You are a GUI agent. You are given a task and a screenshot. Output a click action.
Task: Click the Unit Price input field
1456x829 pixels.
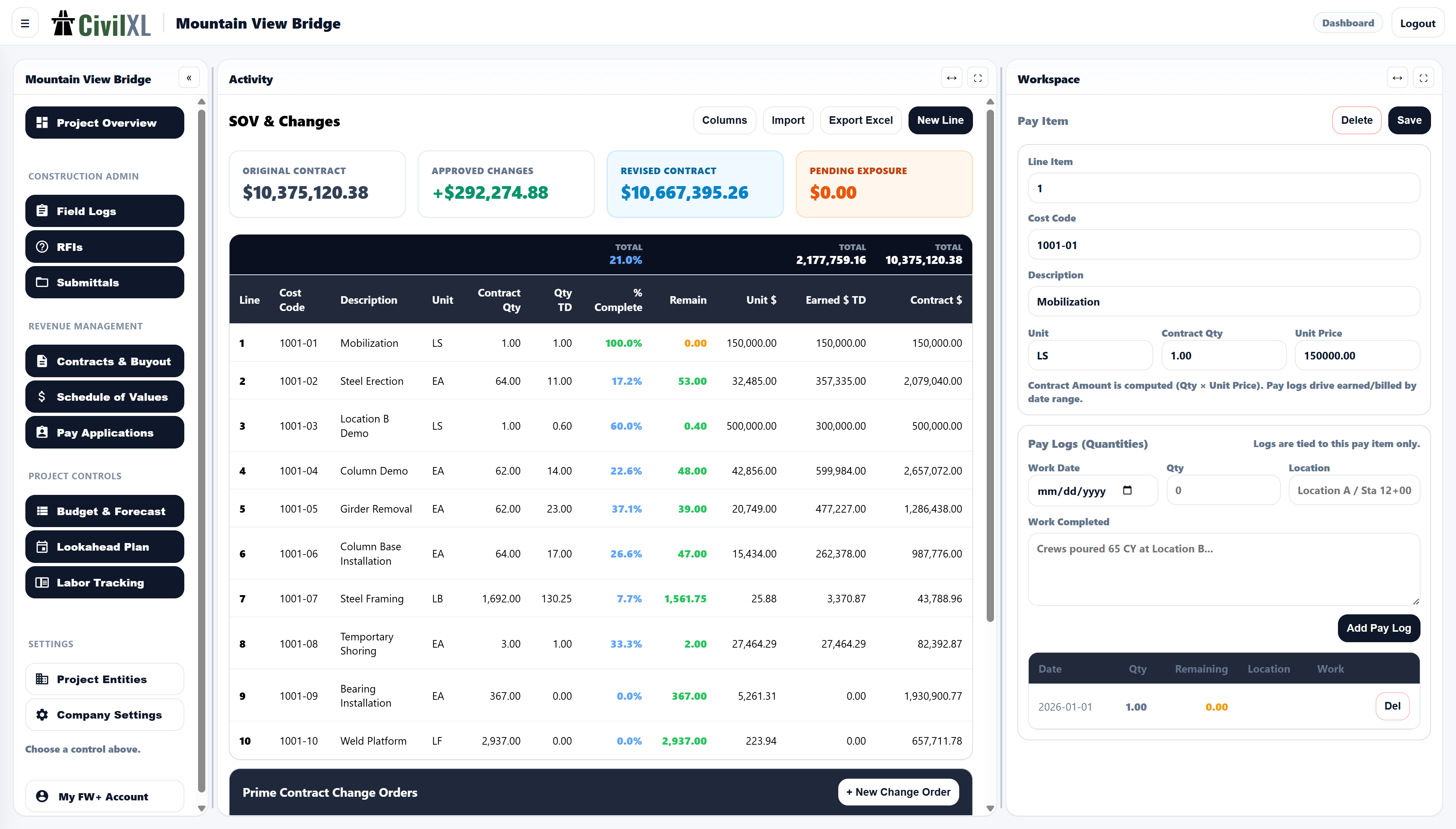coord(1357,356)
